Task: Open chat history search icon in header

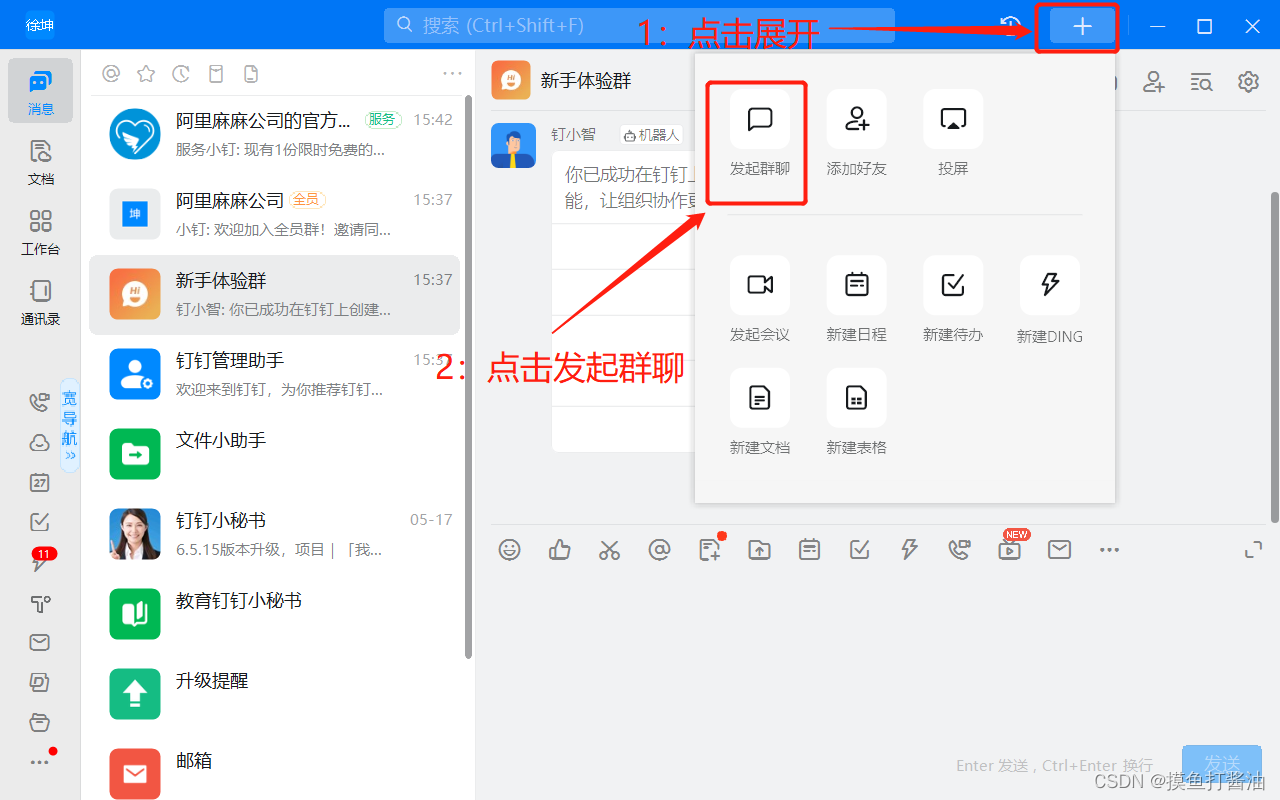Action: (1201, 82)
